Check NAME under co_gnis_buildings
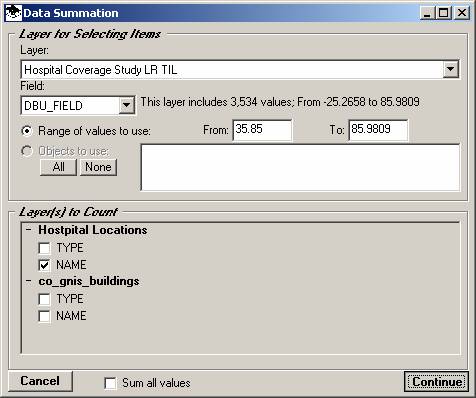476x398 pixels. point(44,316)
